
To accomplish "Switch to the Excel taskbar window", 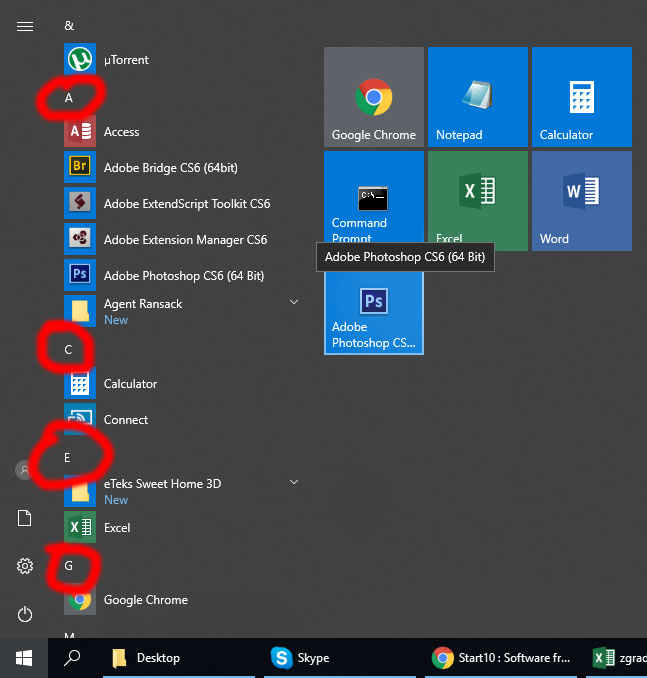I will (x=617, y=658).
